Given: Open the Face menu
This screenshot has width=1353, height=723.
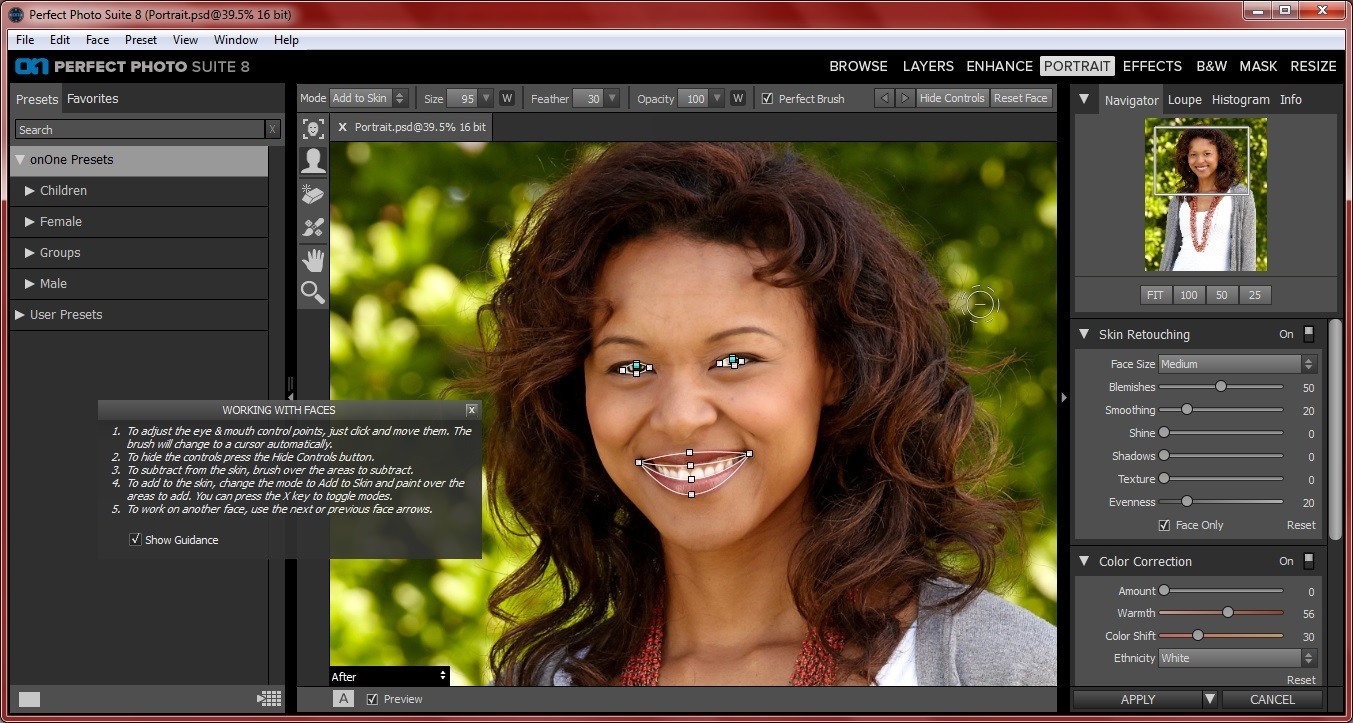Looking at the screenshot, I should click(x=96, y=40).
